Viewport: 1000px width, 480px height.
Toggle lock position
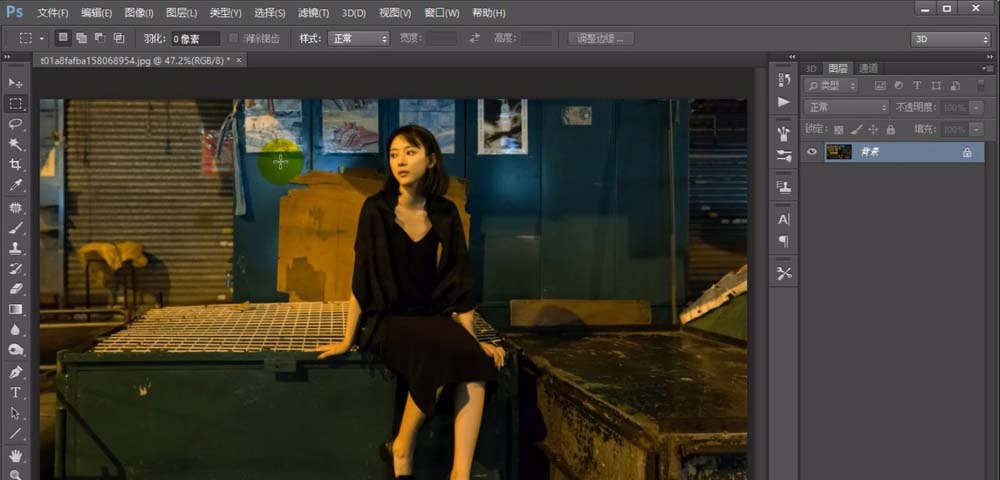[x=873, y=129]
